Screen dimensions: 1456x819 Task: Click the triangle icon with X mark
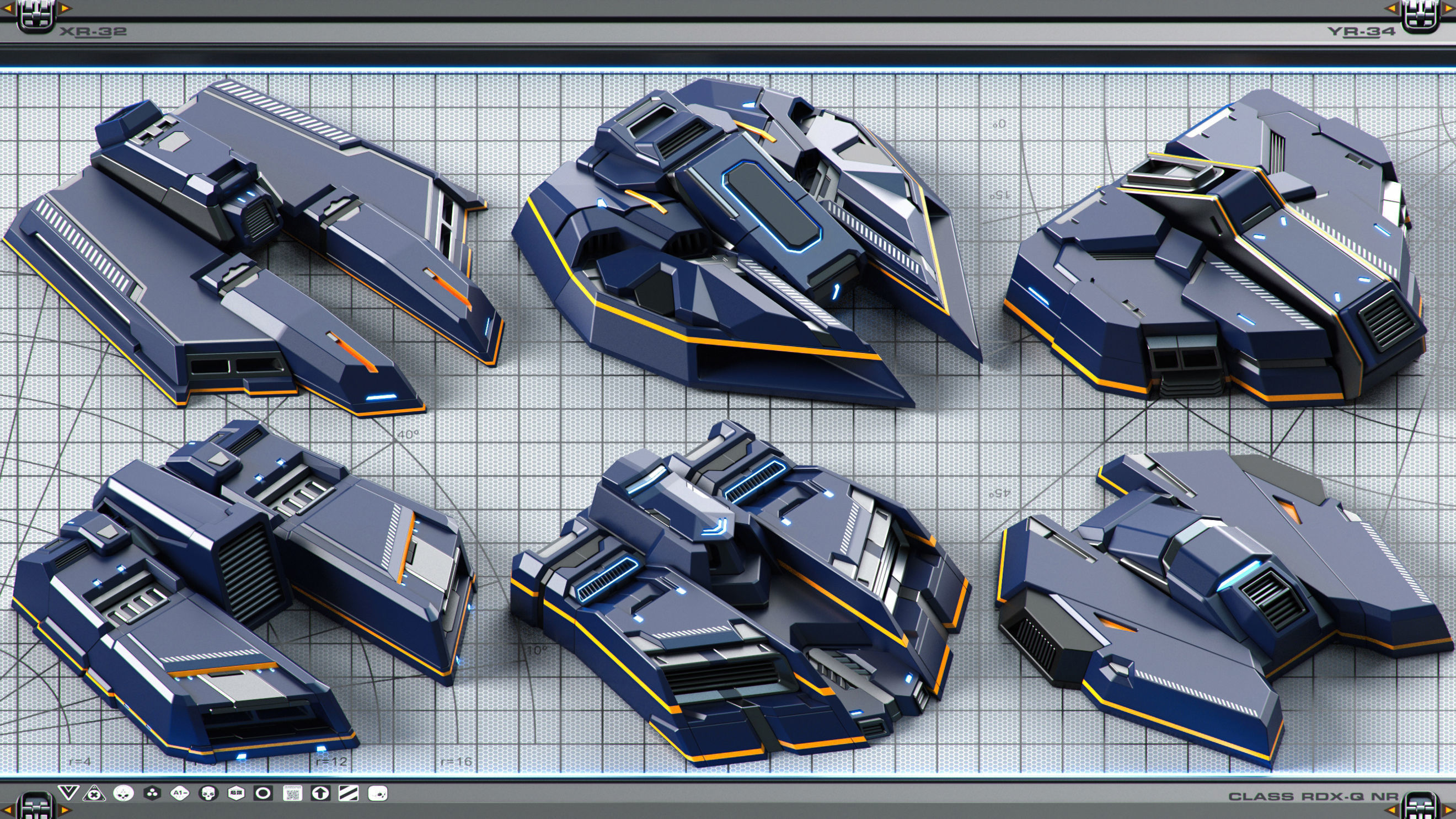coord(94,794)
